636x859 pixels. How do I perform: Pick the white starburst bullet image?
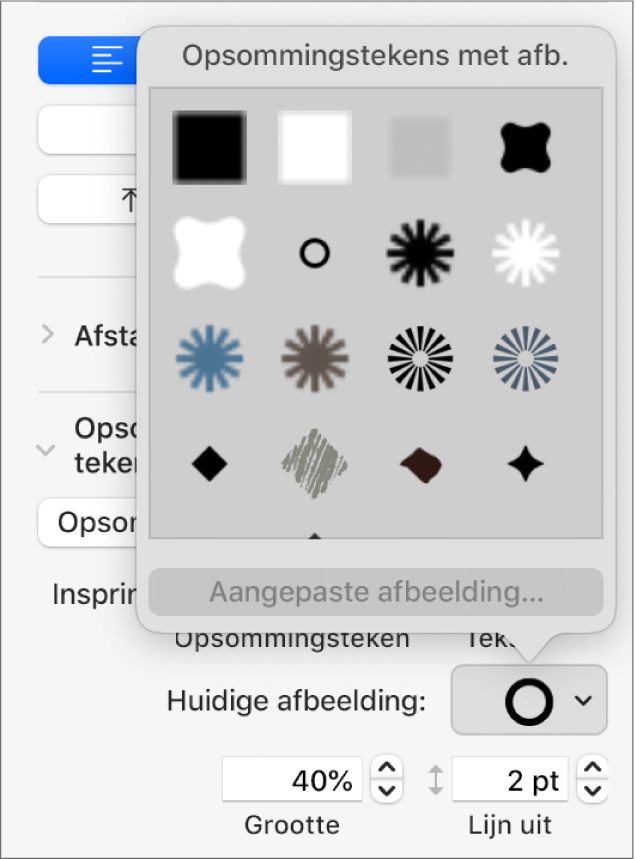pos(526,253)
